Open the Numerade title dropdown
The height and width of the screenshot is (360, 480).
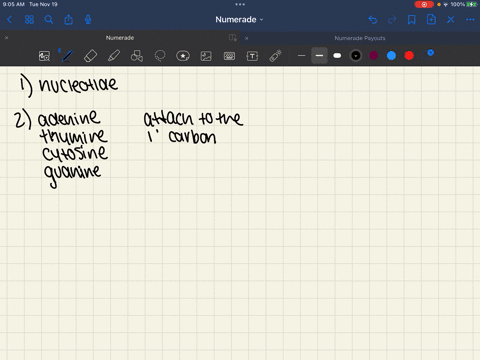coord(239,20)
